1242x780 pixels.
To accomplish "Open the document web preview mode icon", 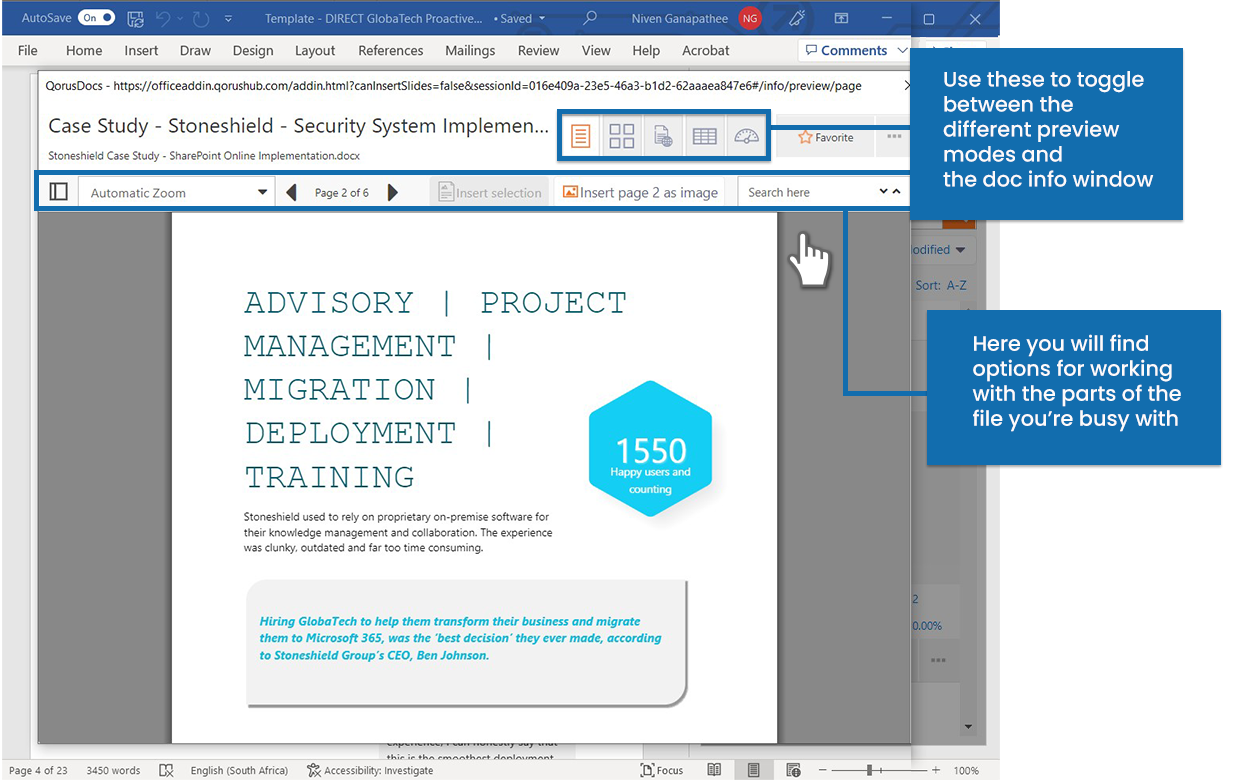I will pyautogui.click(x=662, y=135).
